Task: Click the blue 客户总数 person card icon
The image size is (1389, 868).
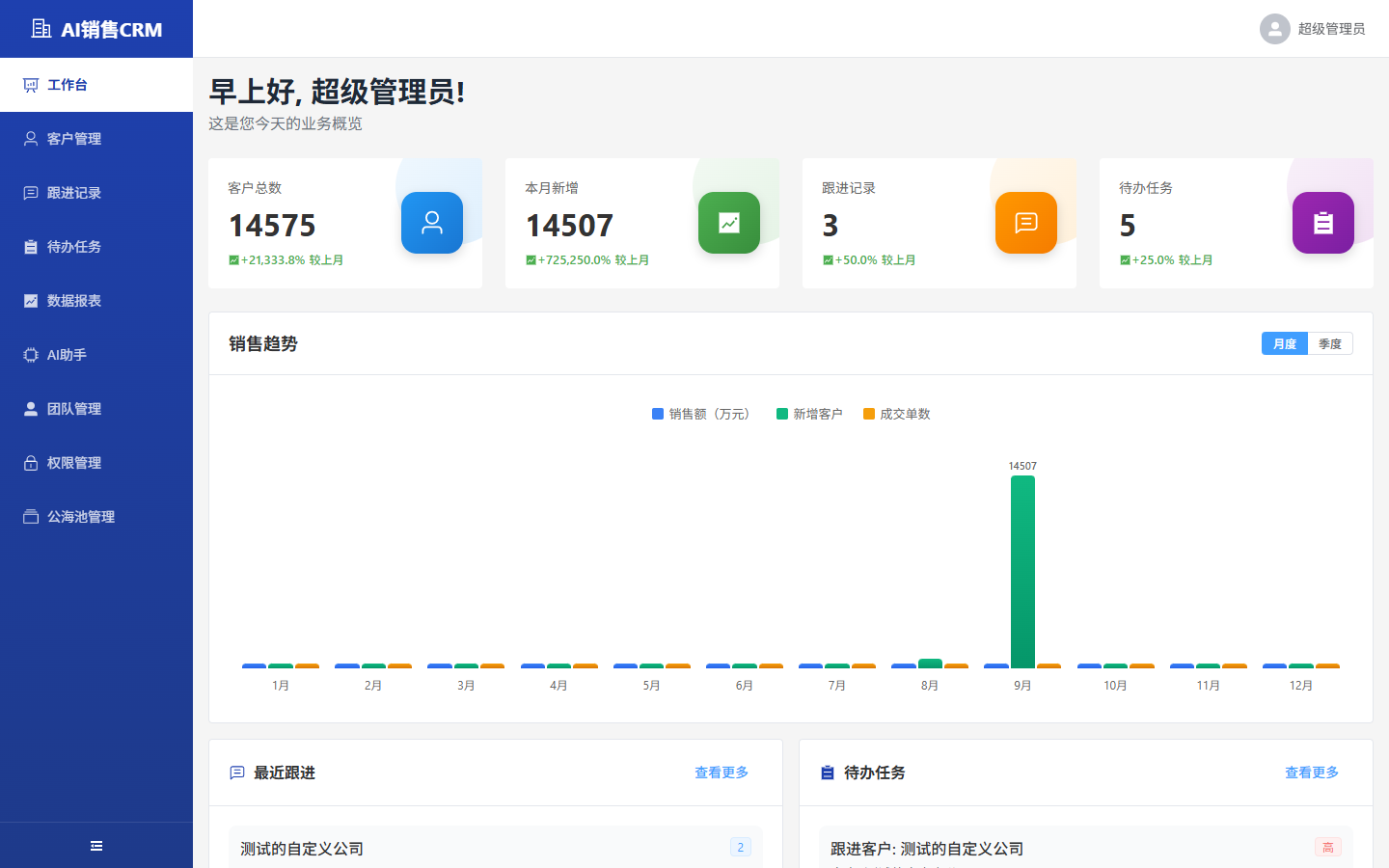Action: (x=432, y=223)
